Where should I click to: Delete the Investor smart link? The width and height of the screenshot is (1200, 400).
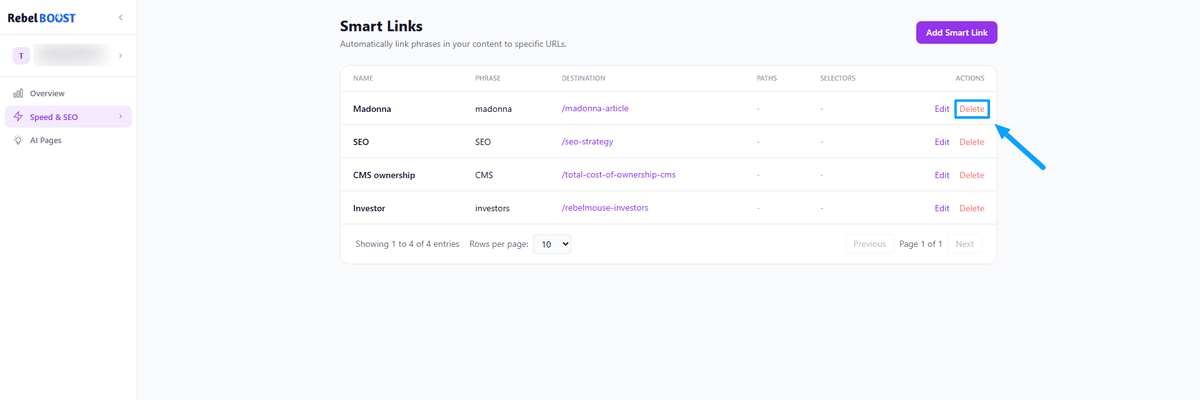pos(971,208)
